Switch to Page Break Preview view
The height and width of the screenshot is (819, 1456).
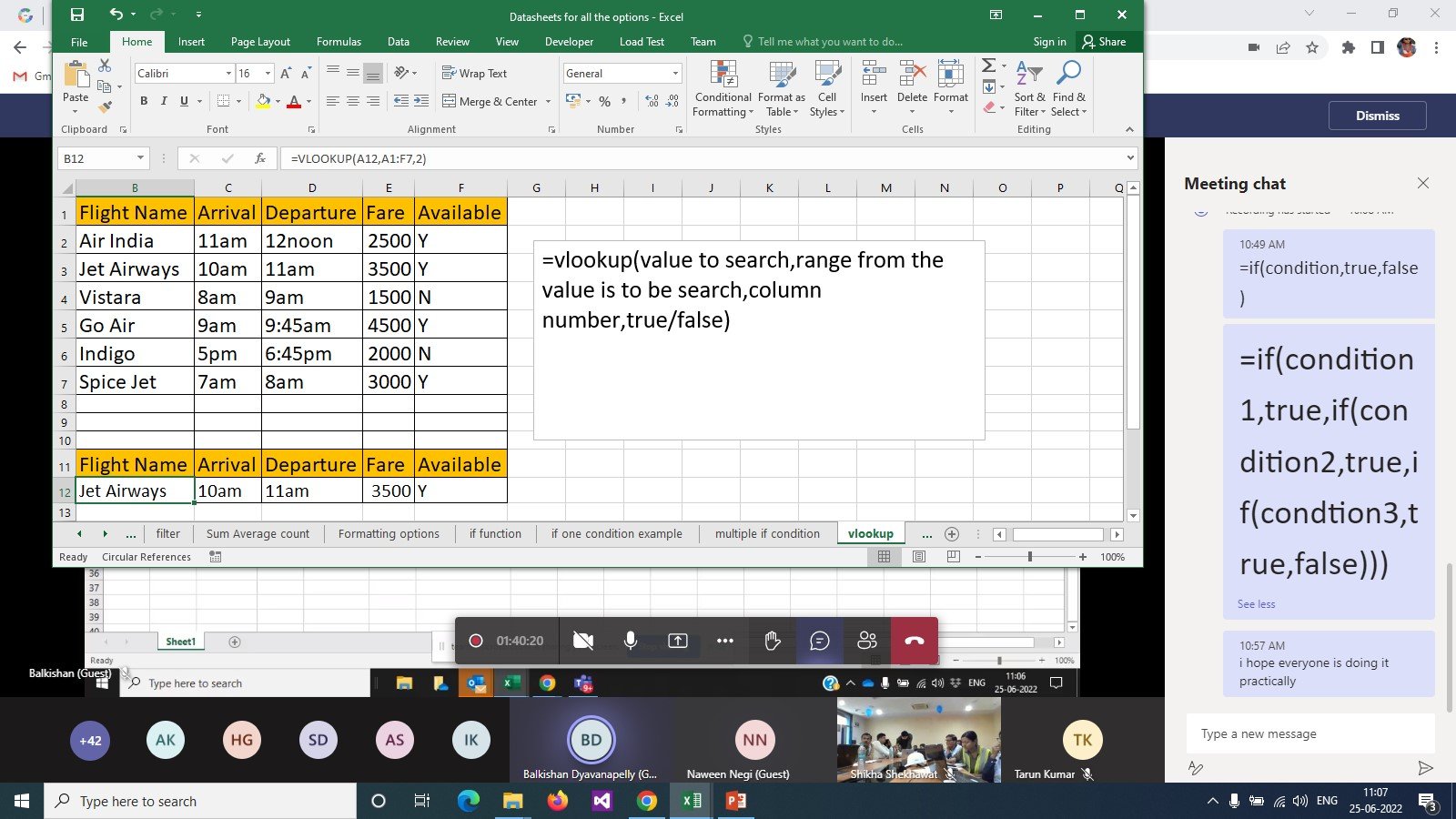(953, 557)
